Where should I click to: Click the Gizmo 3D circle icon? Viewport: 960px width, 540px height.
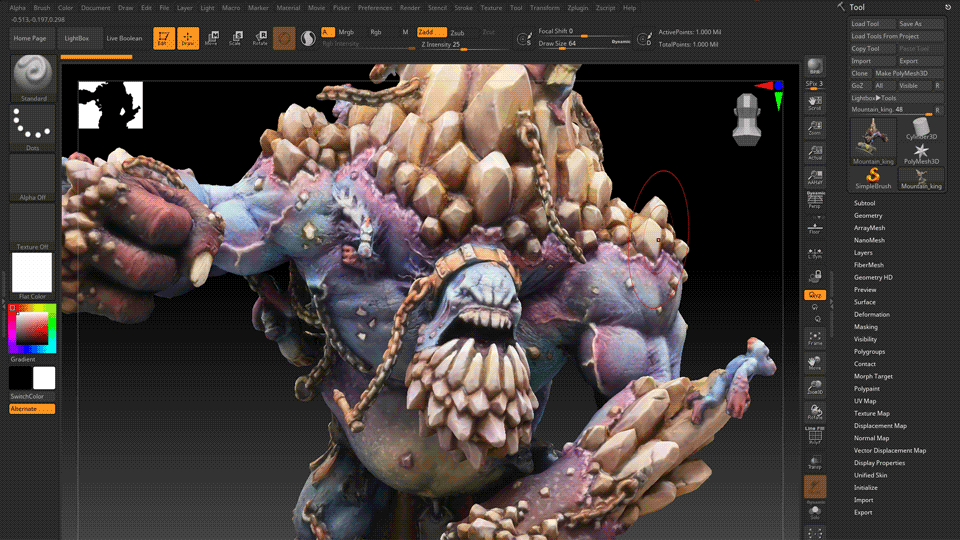pos(283,38)
